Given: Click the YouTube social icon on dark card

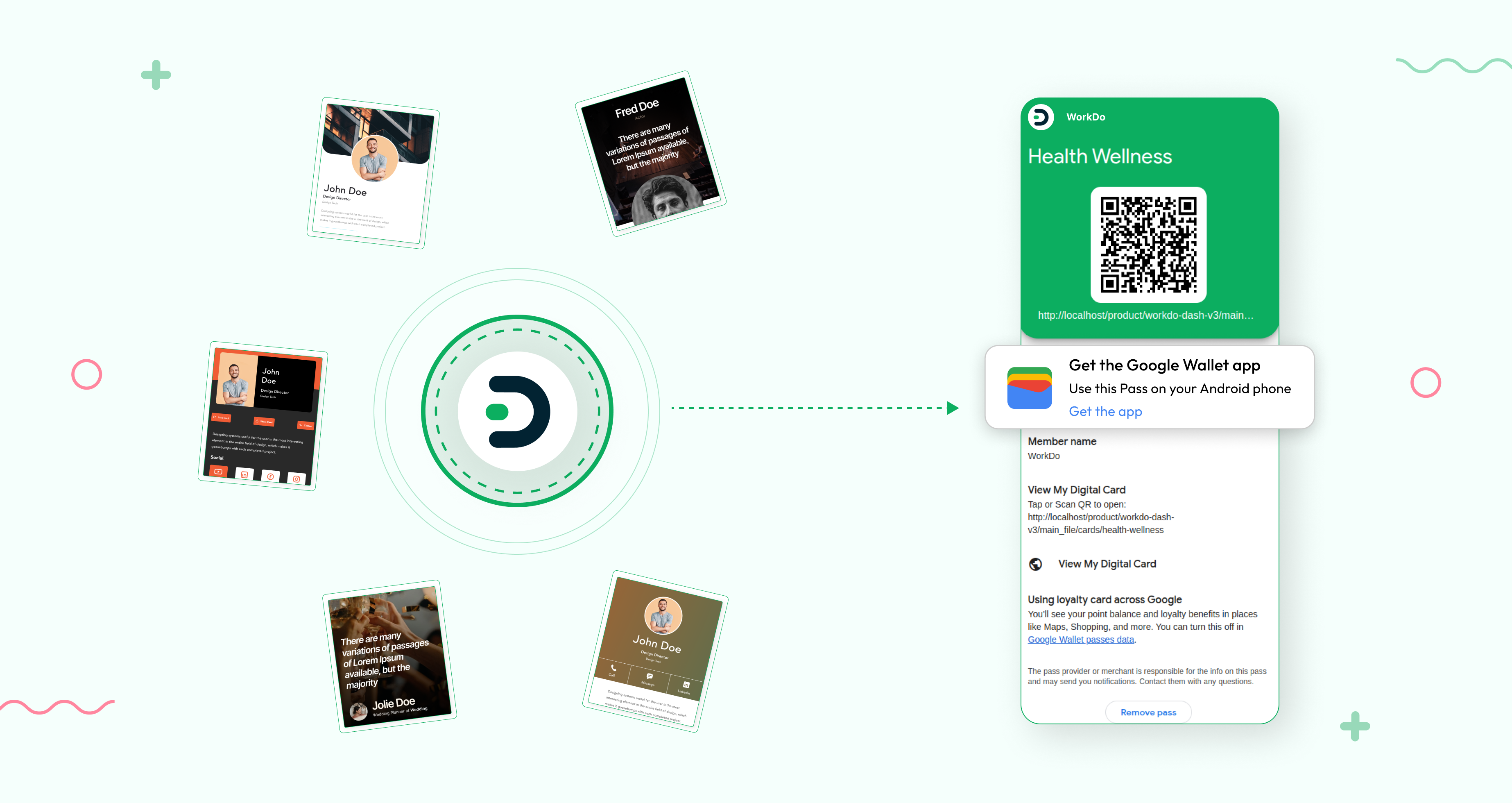Looking at the screenshot, I should (x=218, y=471).
